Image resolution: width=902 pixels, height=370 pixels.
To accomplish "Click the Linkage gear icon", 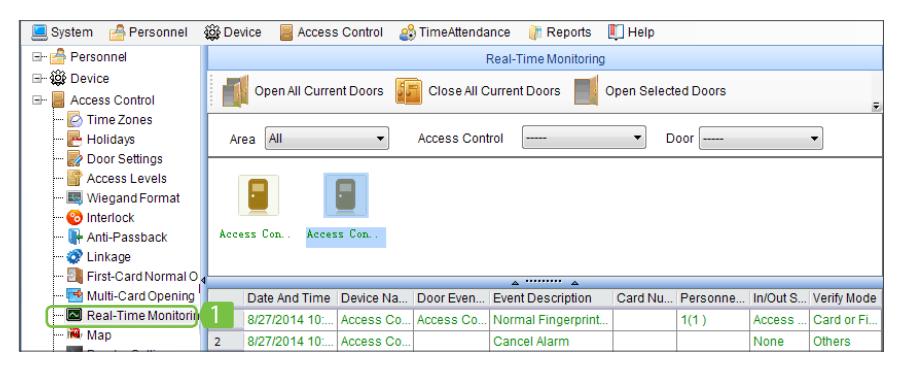I will pos(75,257).
